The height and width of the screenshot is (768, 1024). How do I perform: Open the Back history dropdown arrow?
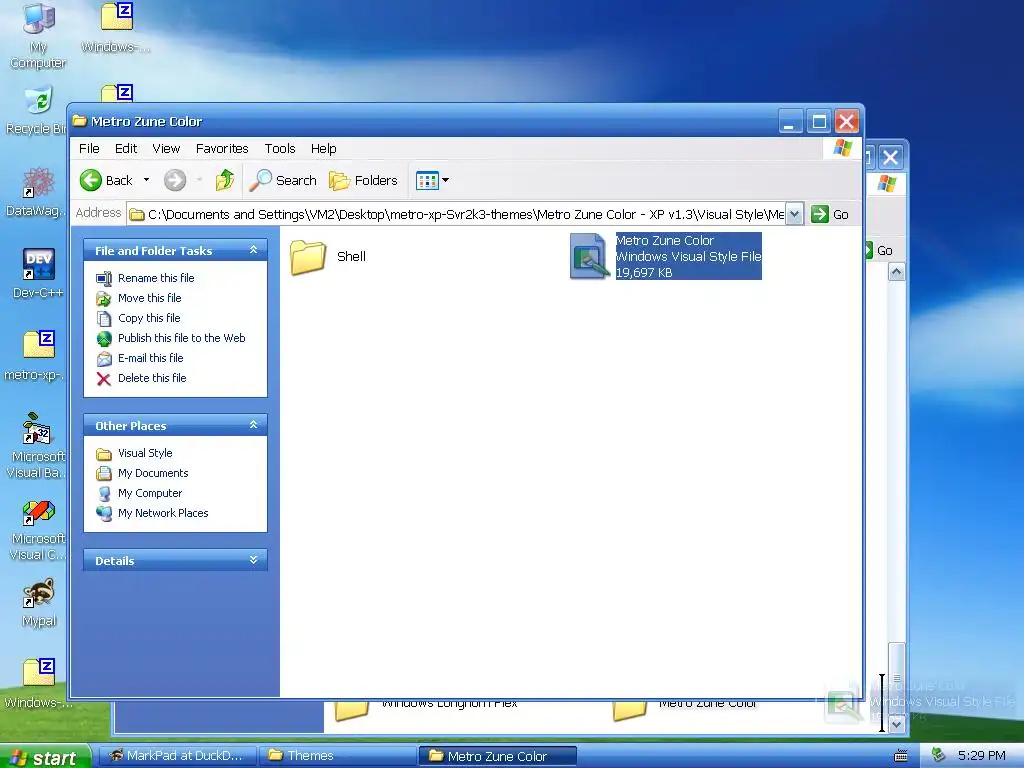(146, 180)
